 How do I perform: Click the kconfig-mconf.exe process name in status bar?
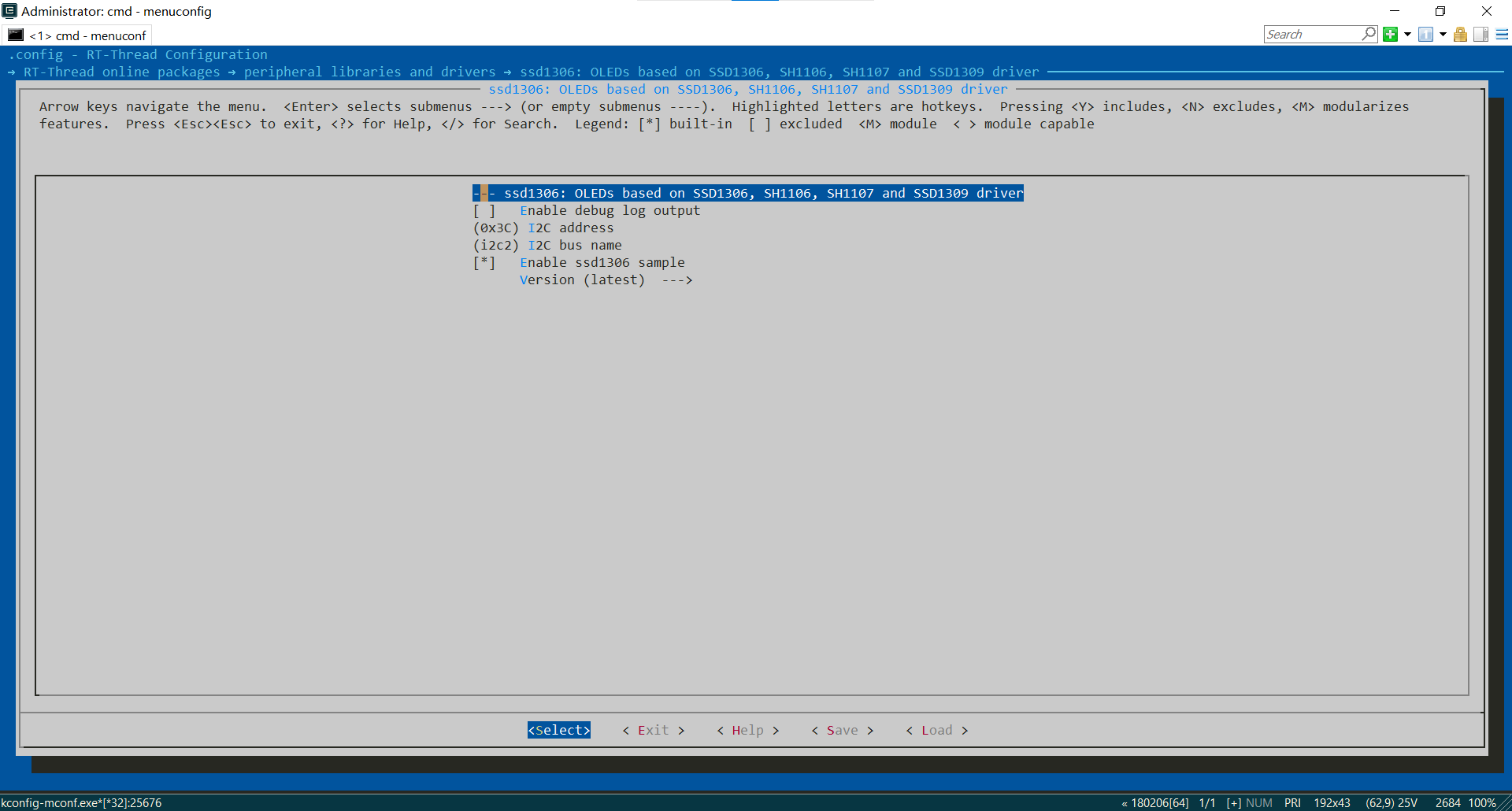[x=81, y=803]
